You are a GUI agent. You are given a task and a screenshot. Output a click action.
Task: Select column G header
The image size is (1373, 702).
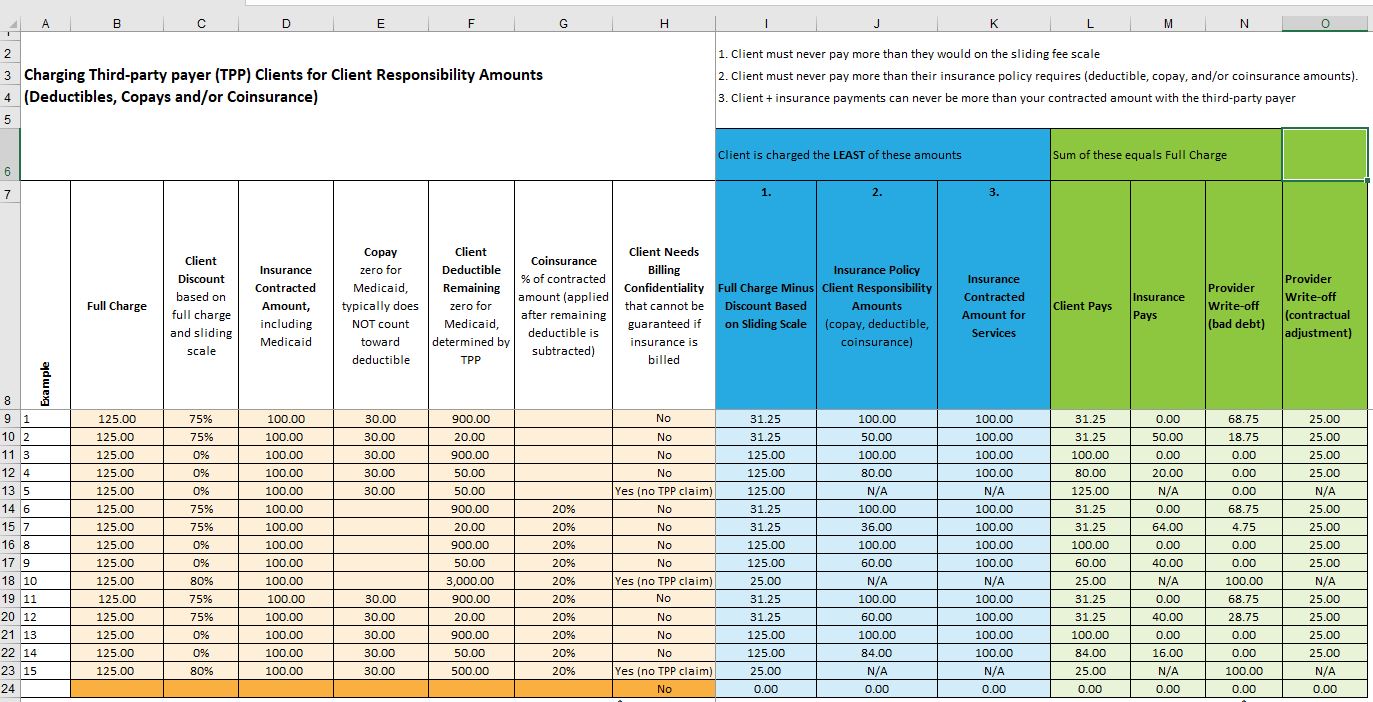click(x=563, y=25)
